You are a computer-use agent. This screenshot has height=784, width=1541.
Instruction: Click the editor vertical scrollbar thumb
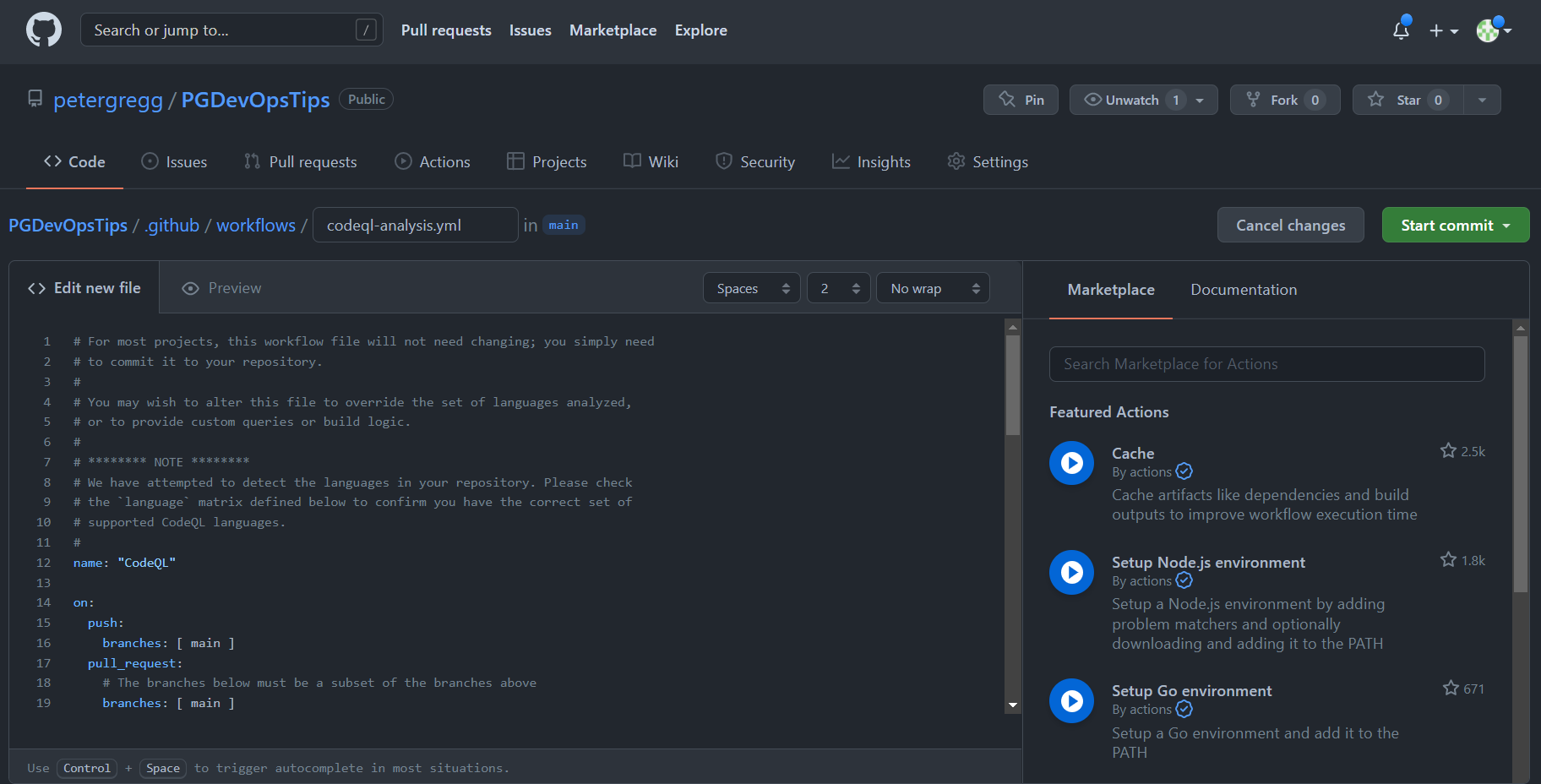coord(1012,385)
